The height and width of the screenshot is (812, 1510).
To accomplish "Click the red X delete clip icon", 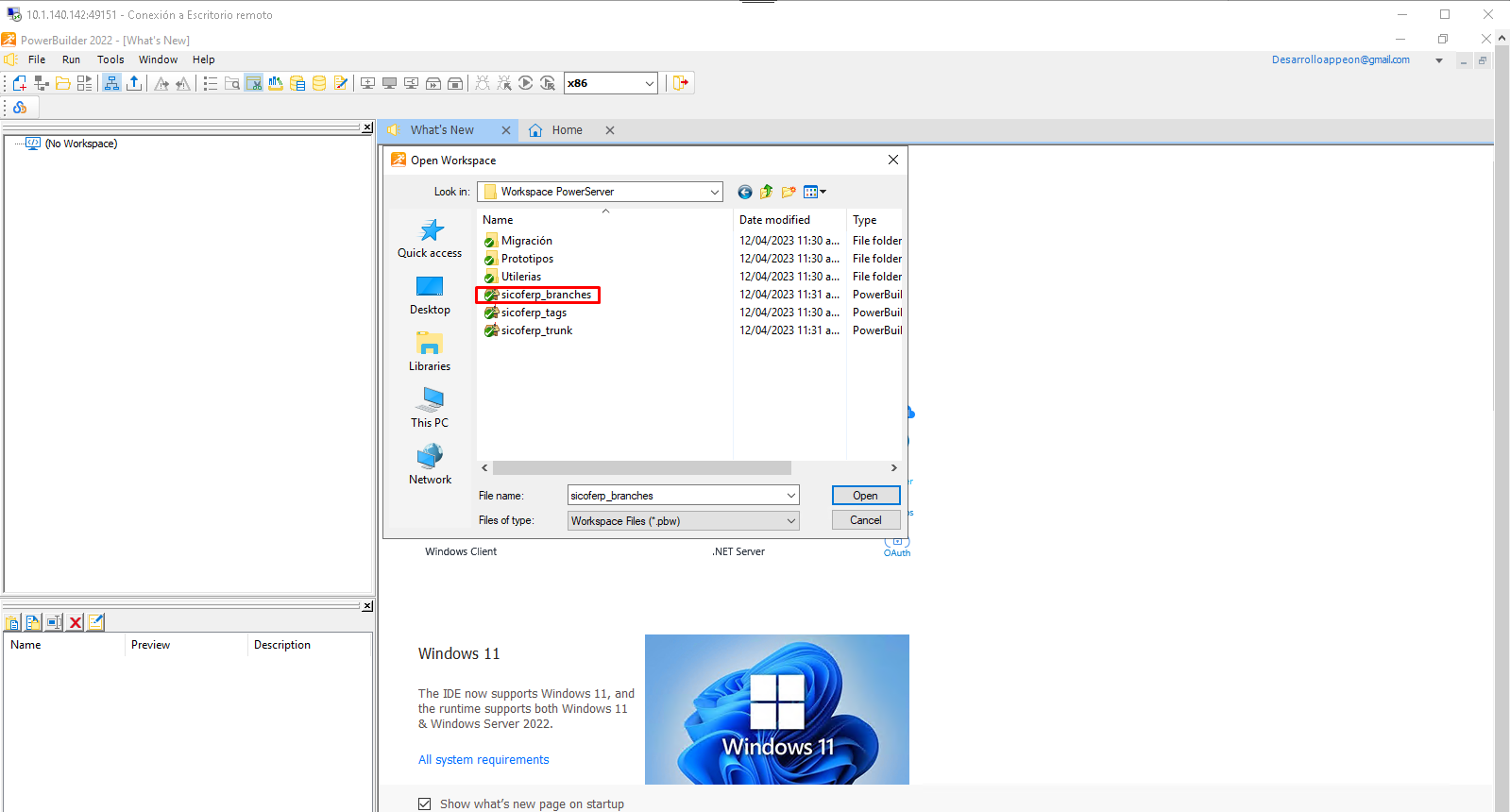I will coord(76,622).
